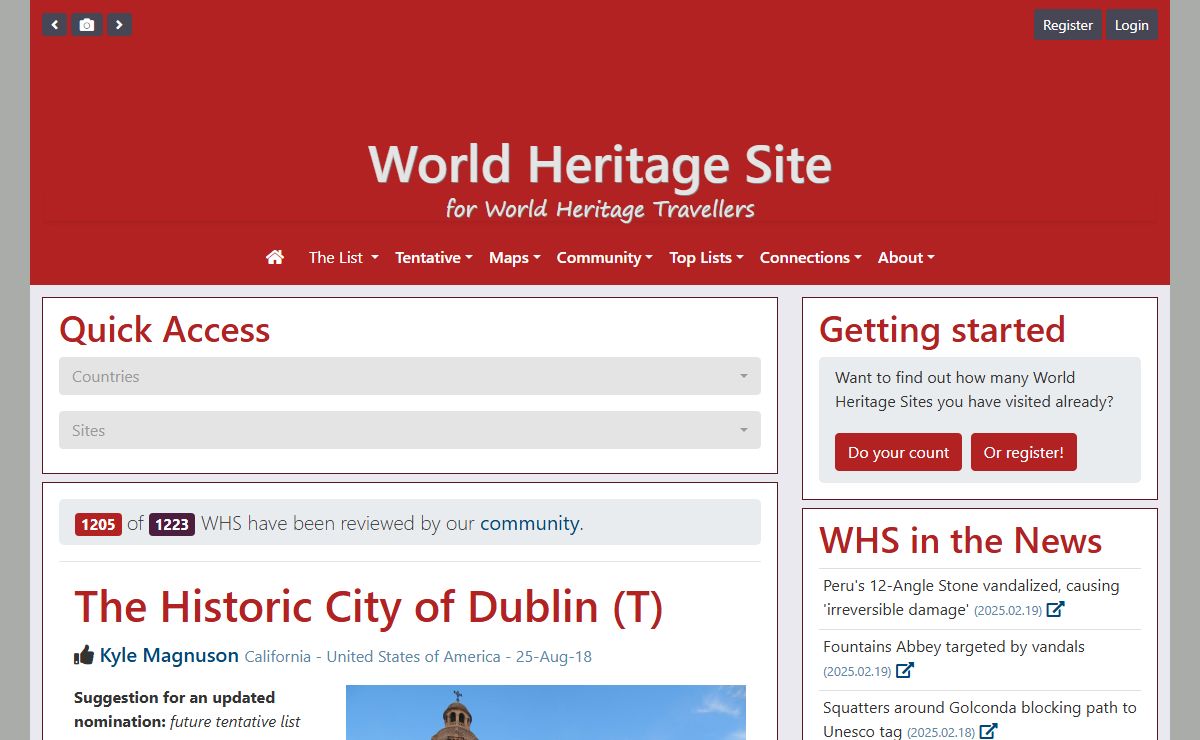
Task: Click the Peru's 12-Angle Stone vandalized headline
Action: click(x=971, y=597)
